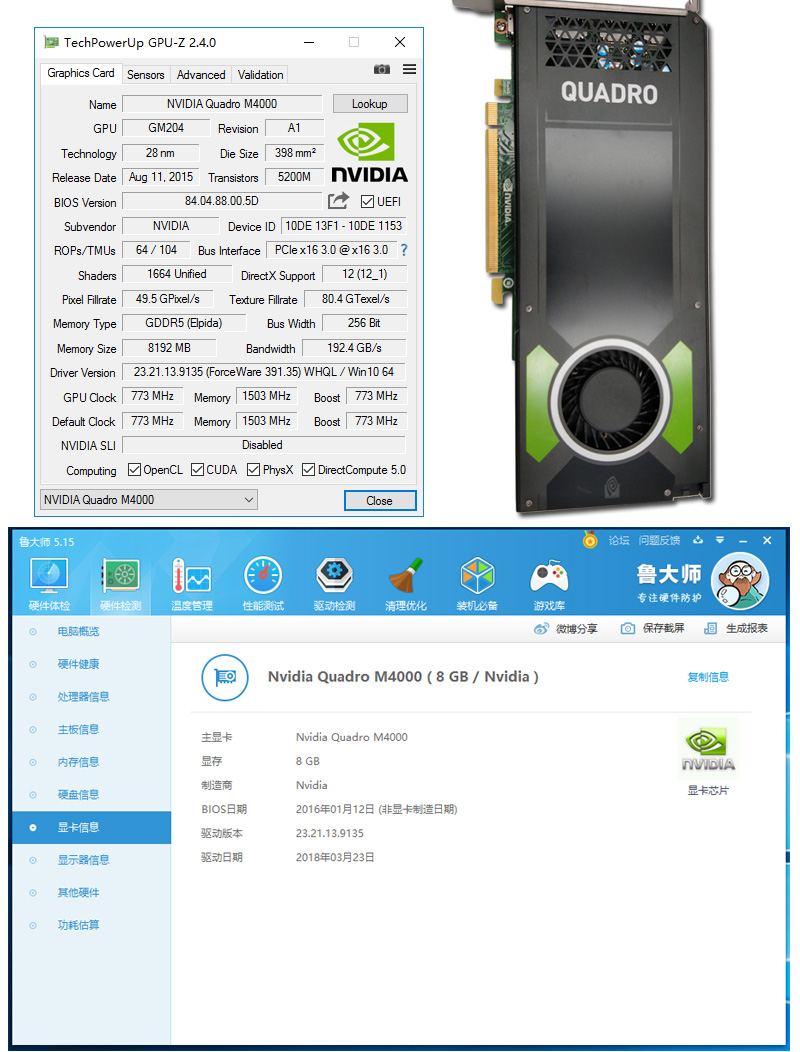Toggle the DirectCompute 5.0 checkbox

click(308, 469)
